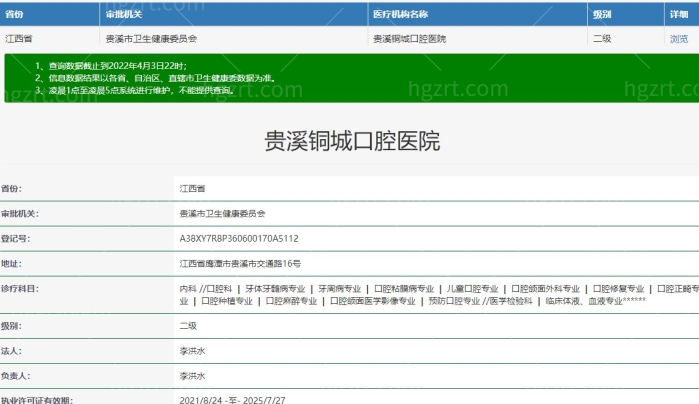This screenshot has height=404, width=699.
Task: Click the 法人: label
Action: [11, 351]
